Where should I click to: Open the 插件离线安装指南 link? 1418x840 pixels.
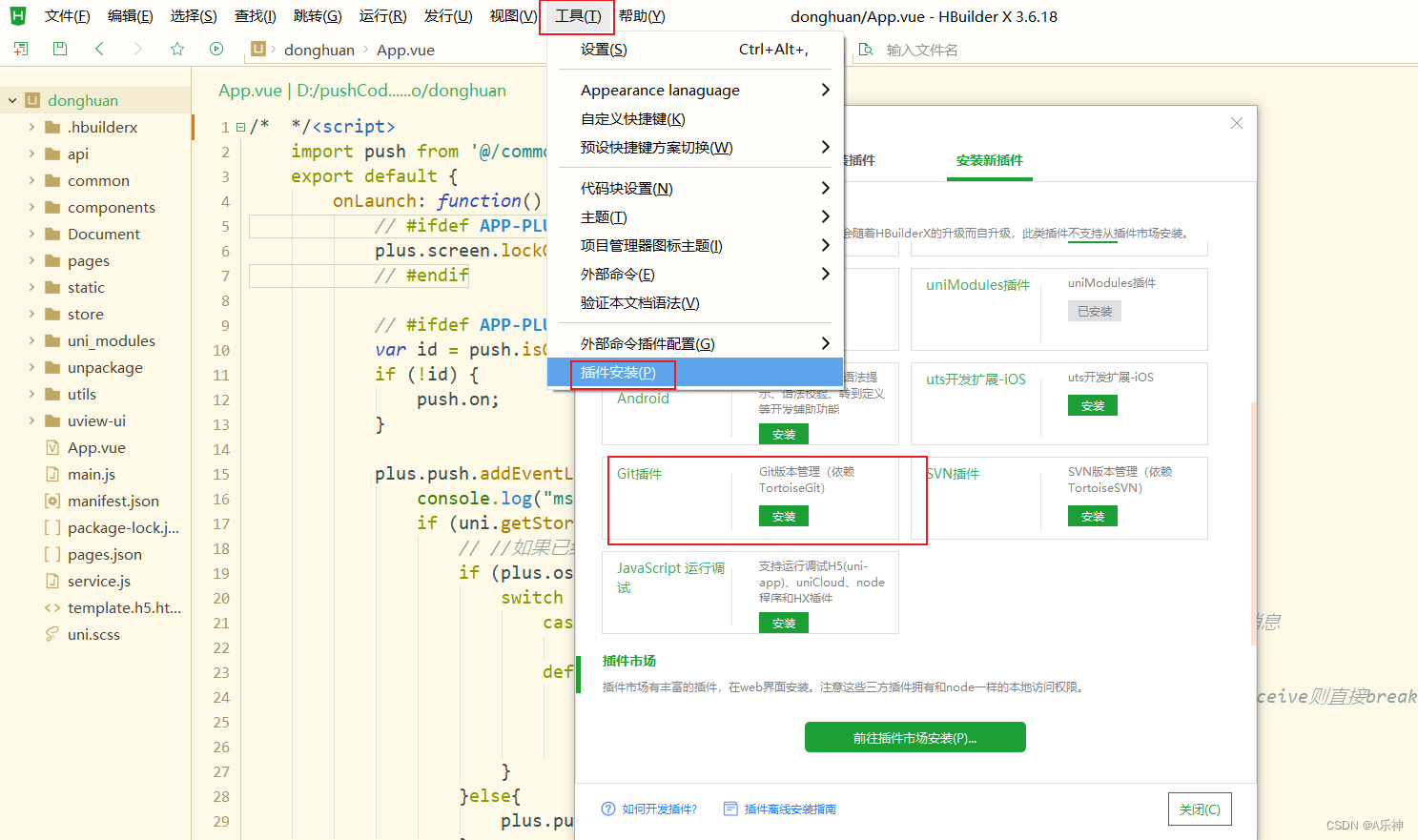790,809
